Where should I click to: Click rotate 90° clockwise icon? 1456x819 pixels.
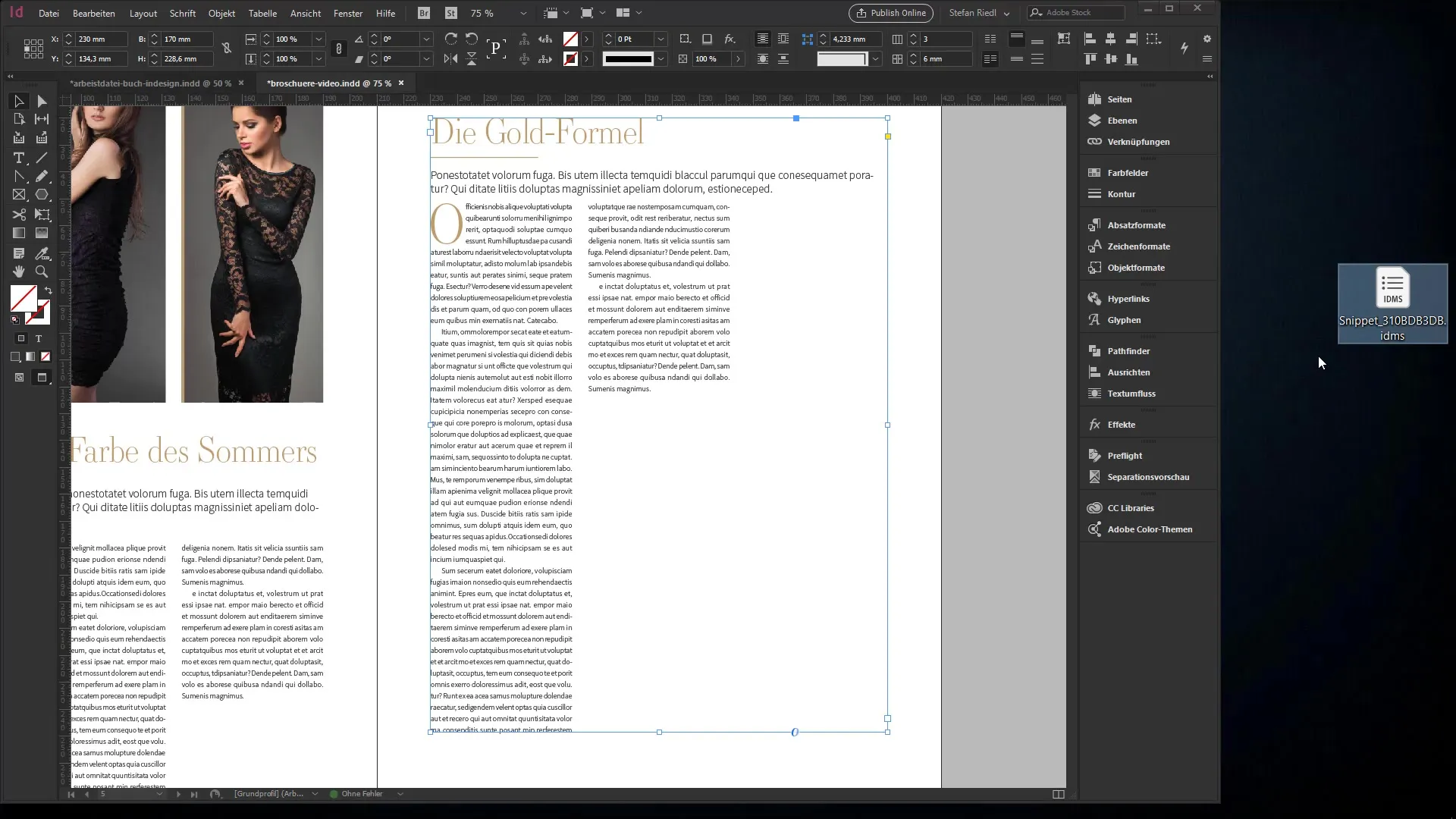coord(450,39)
